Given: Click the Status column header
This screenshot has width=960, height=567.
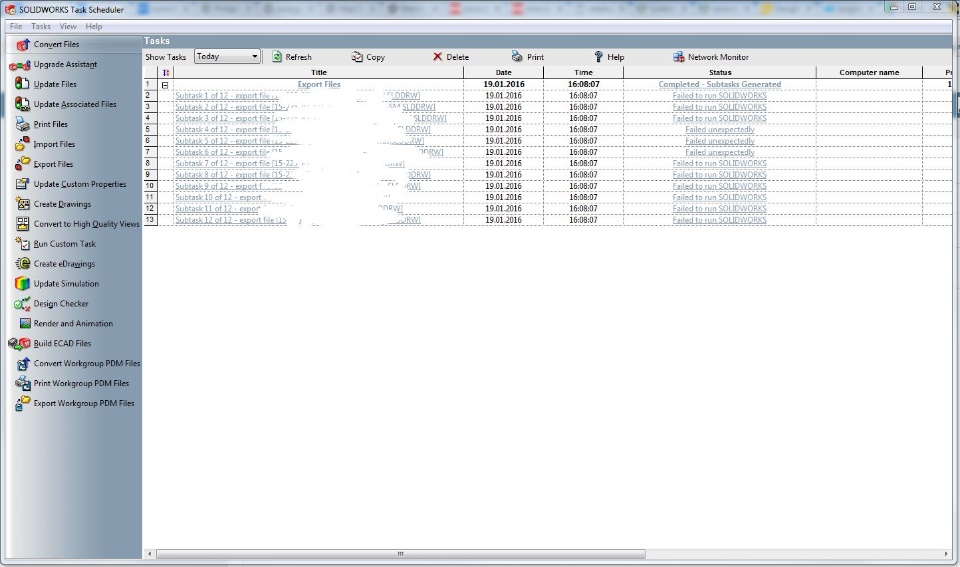Looking at the screenshot, I should point(719,72).
